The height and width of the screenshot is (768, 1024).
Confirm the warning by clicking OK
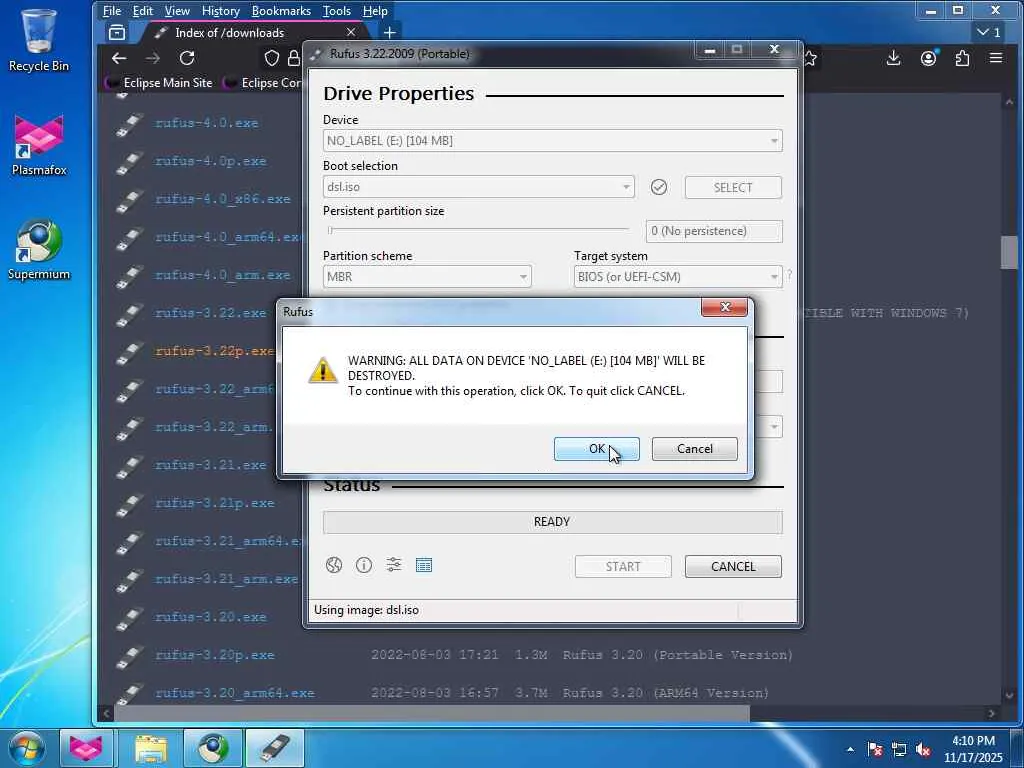pos(596,449)
